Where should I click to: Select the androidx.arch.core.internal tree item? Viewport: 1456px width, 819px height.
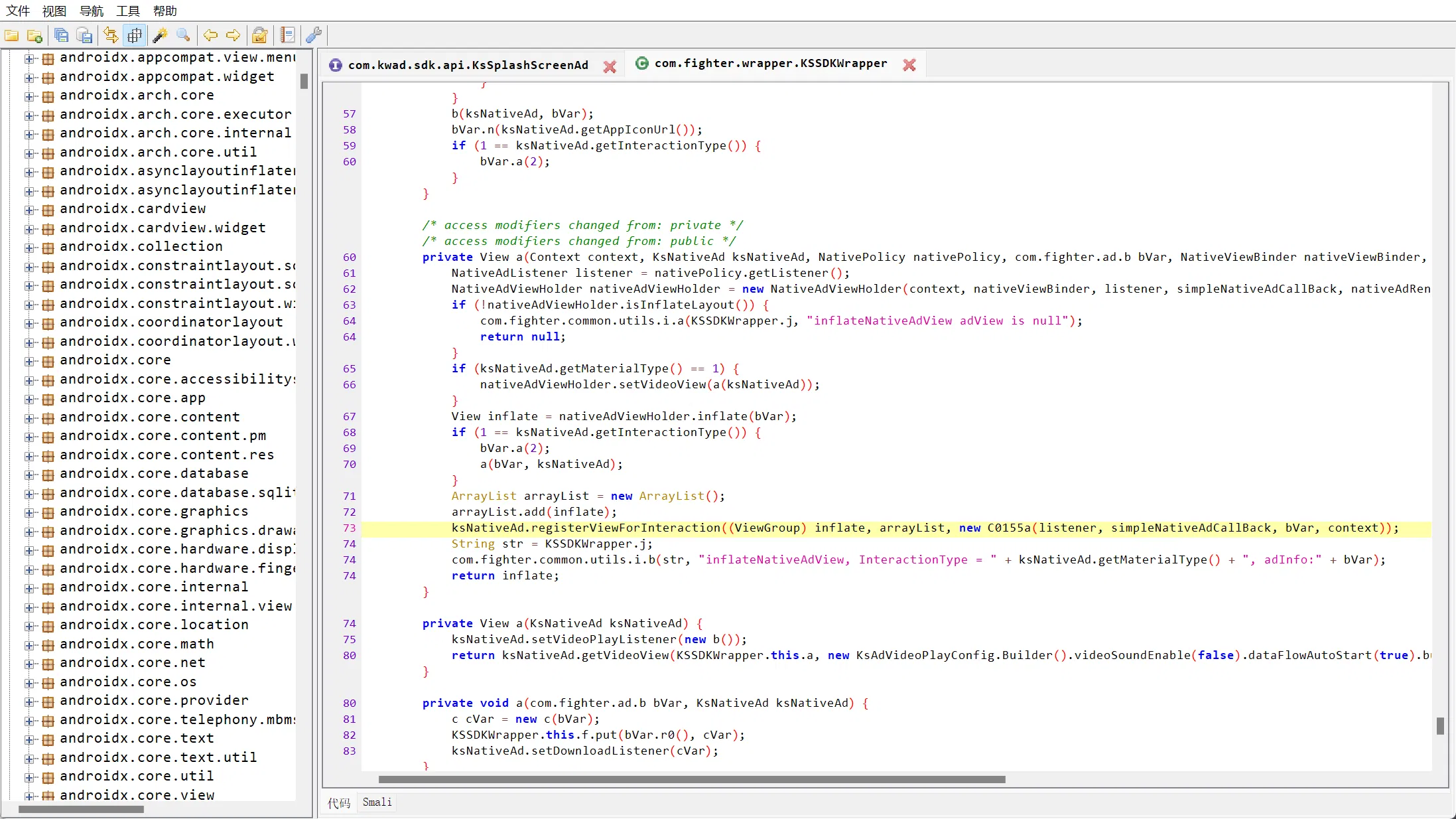175,133
